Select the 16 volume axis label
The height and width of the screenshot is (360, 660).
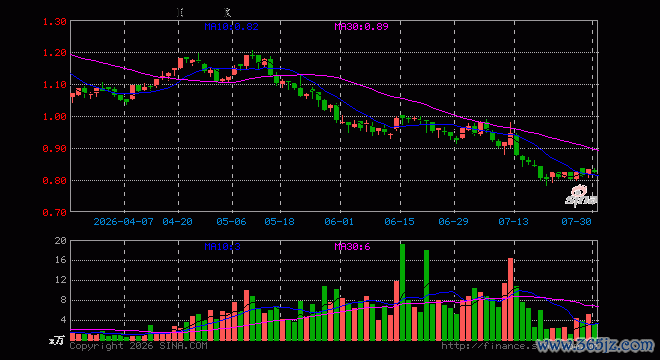[x=61, y=260]
